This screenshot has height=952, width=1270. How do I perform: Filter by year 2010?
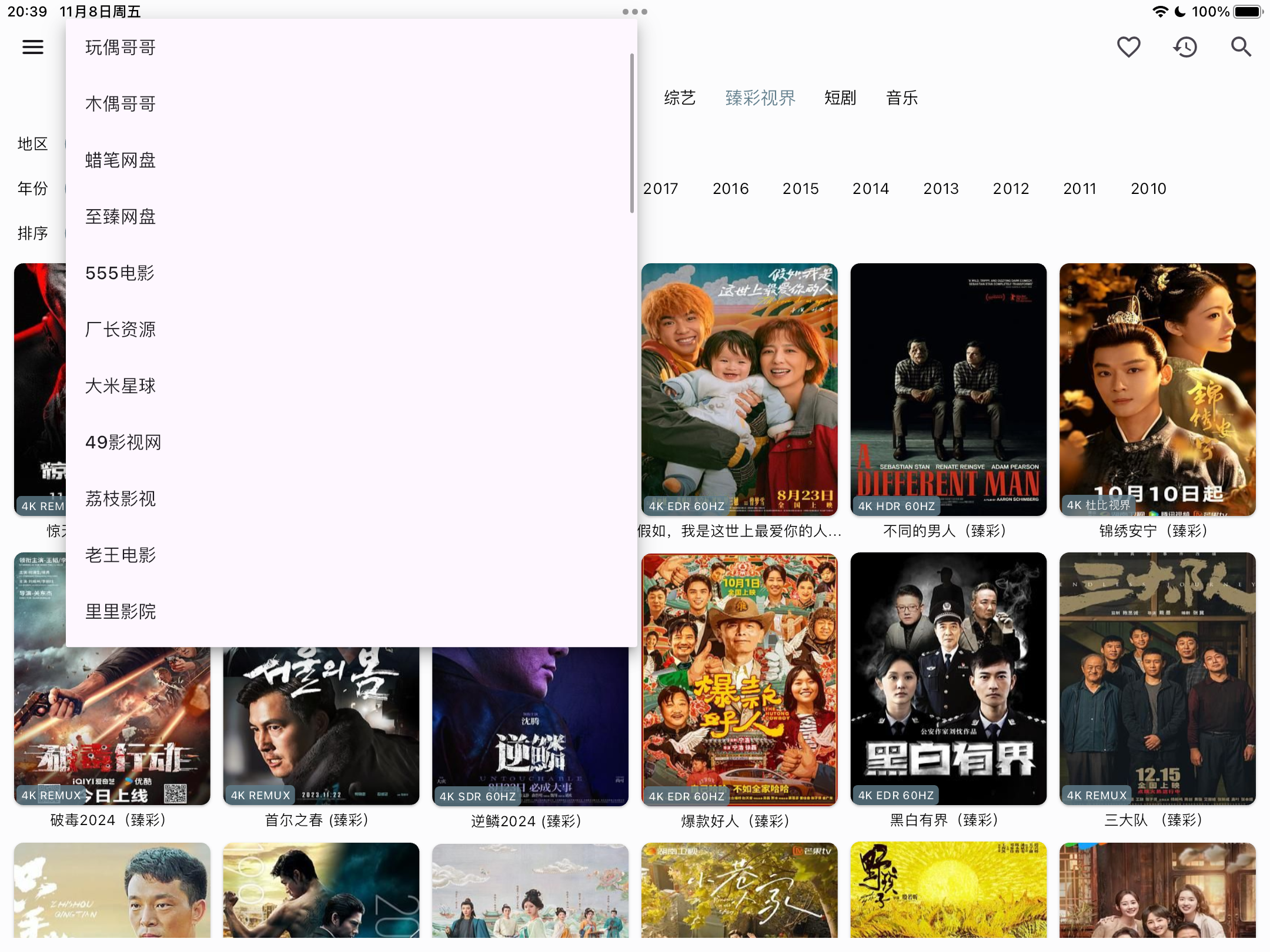(x=1149, y=189)
